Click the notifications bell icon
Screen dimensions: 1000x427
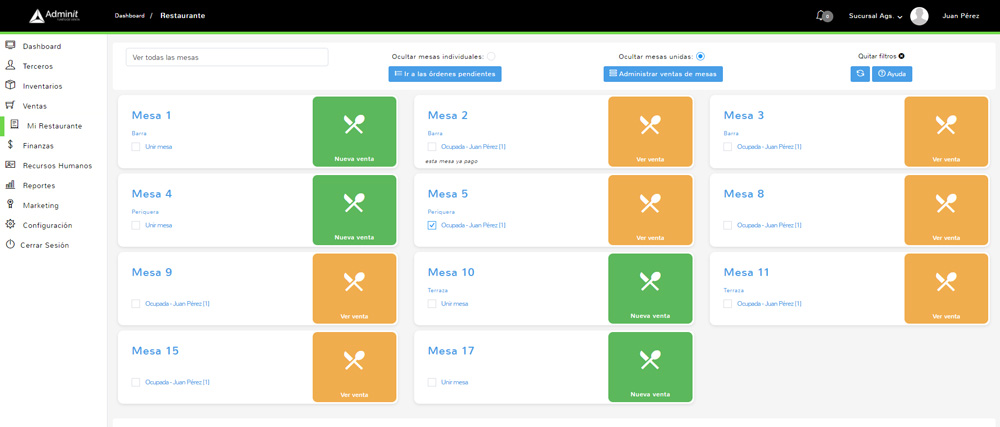click(822, 15)
